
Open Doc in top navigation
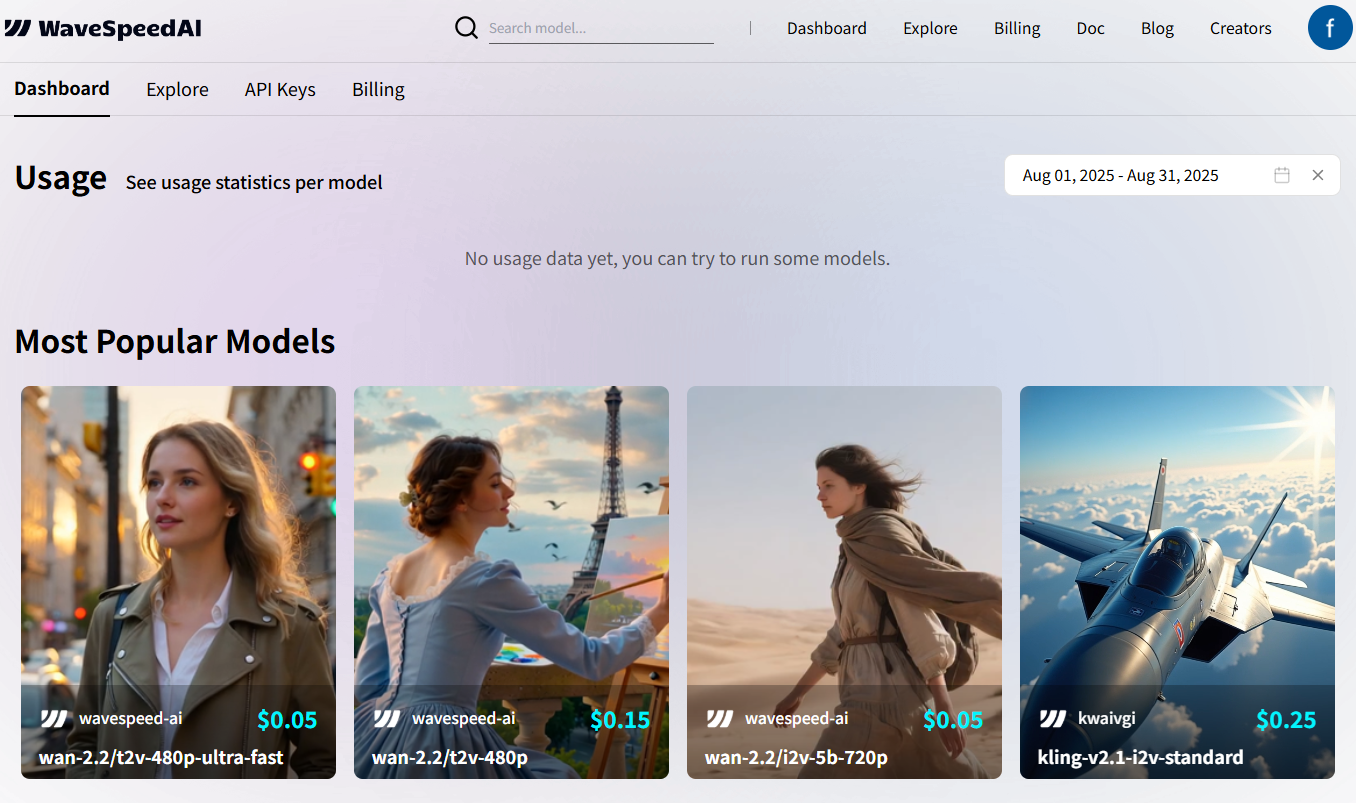coord(1091,28)
